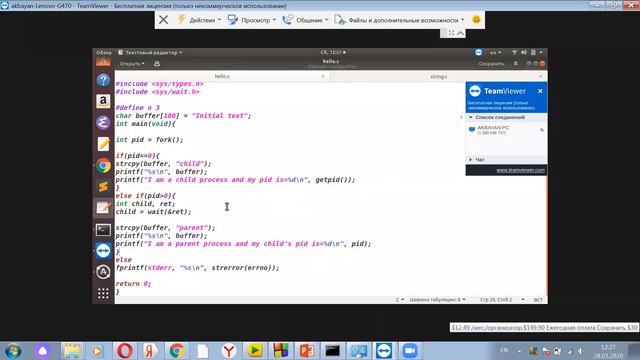The width and height of the screenshot is (640, 360).
Task: Open the notes pencil app in dock
Action: click(103, 144)
